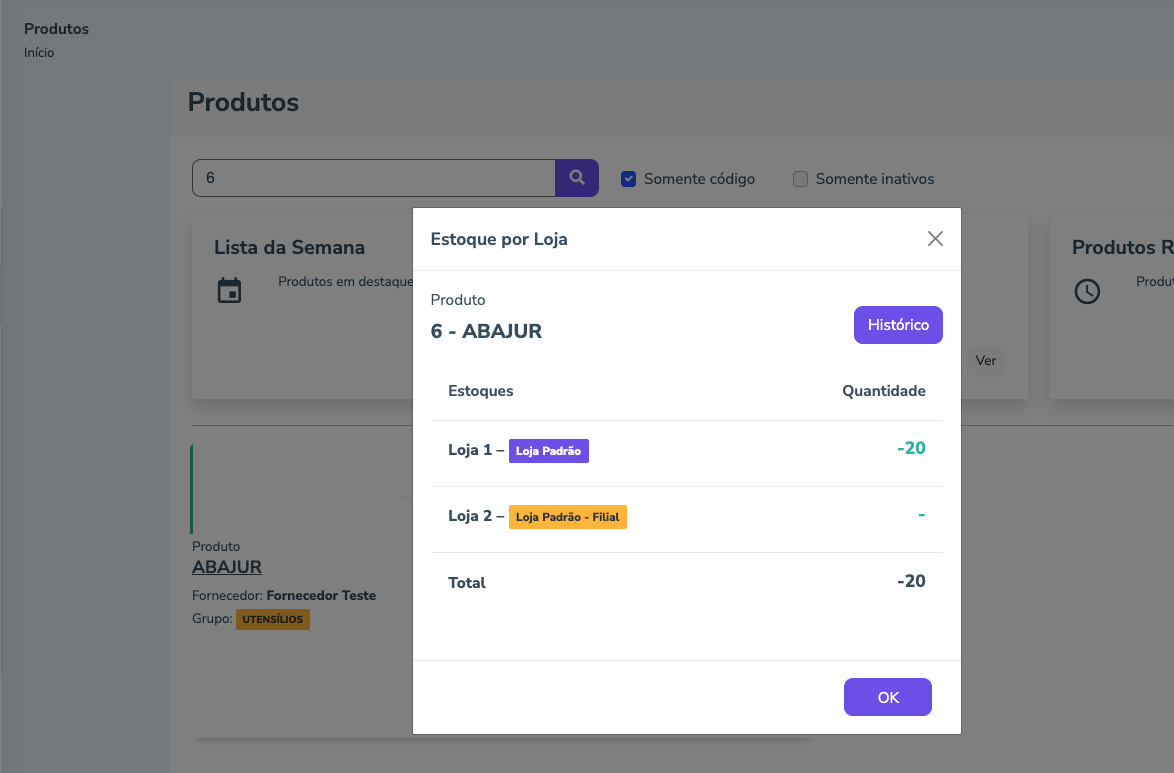
Task: Open the Histórico of the product
Action: point(898,325)
